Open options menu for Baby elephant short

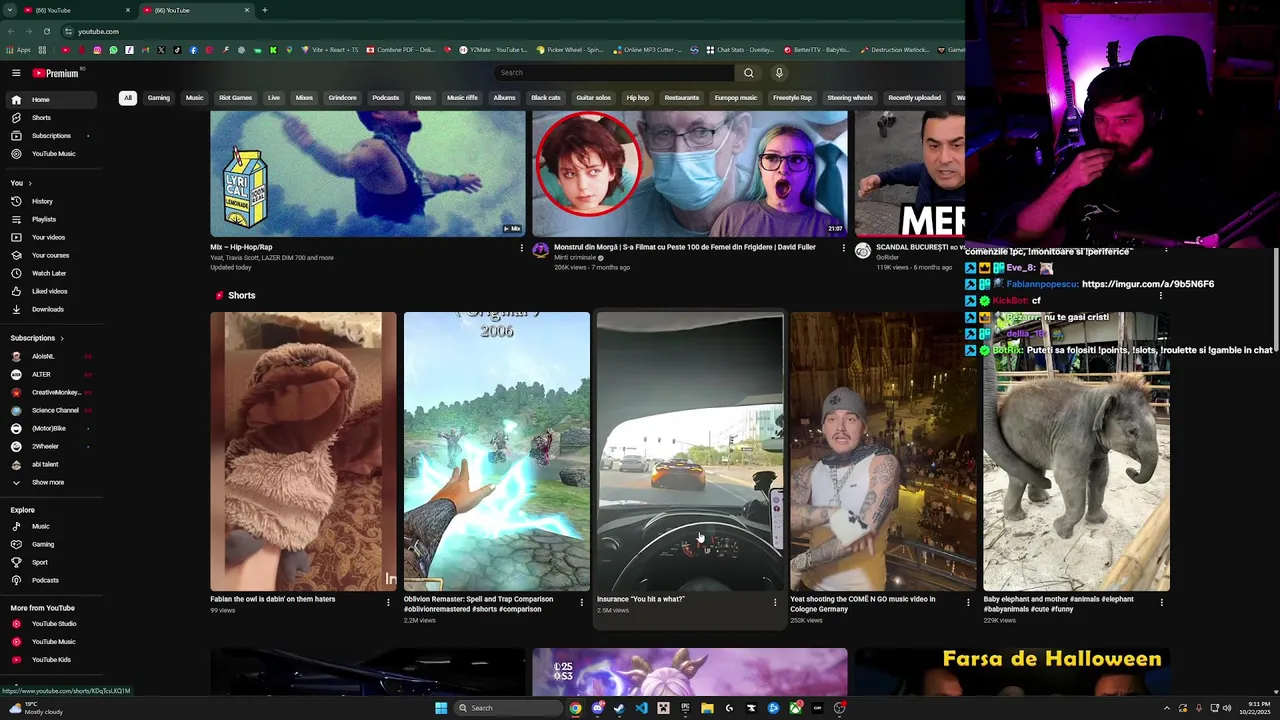(x=1161, y=602)
